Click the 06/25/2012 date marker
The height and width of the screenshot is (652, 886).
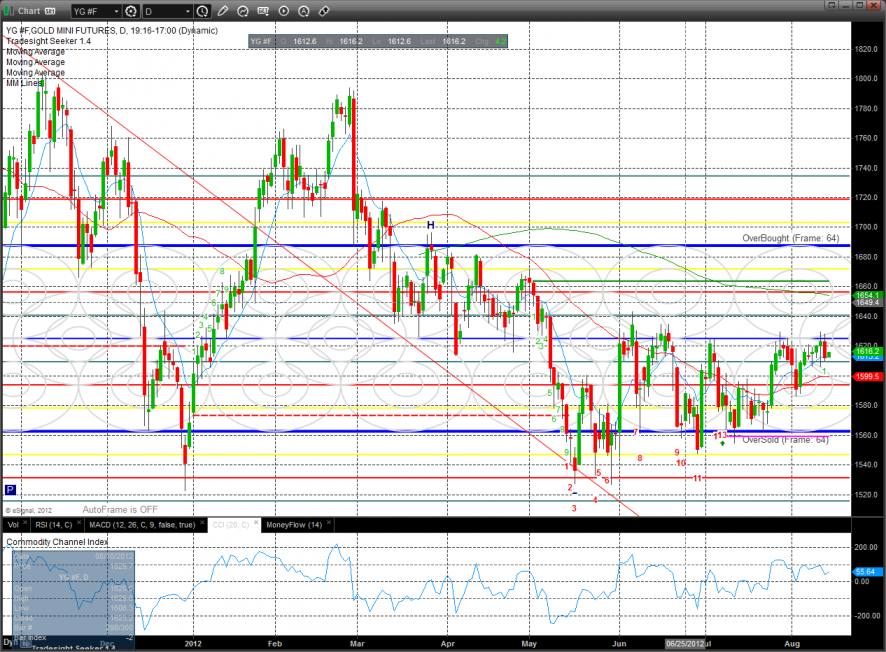[686, 644]
